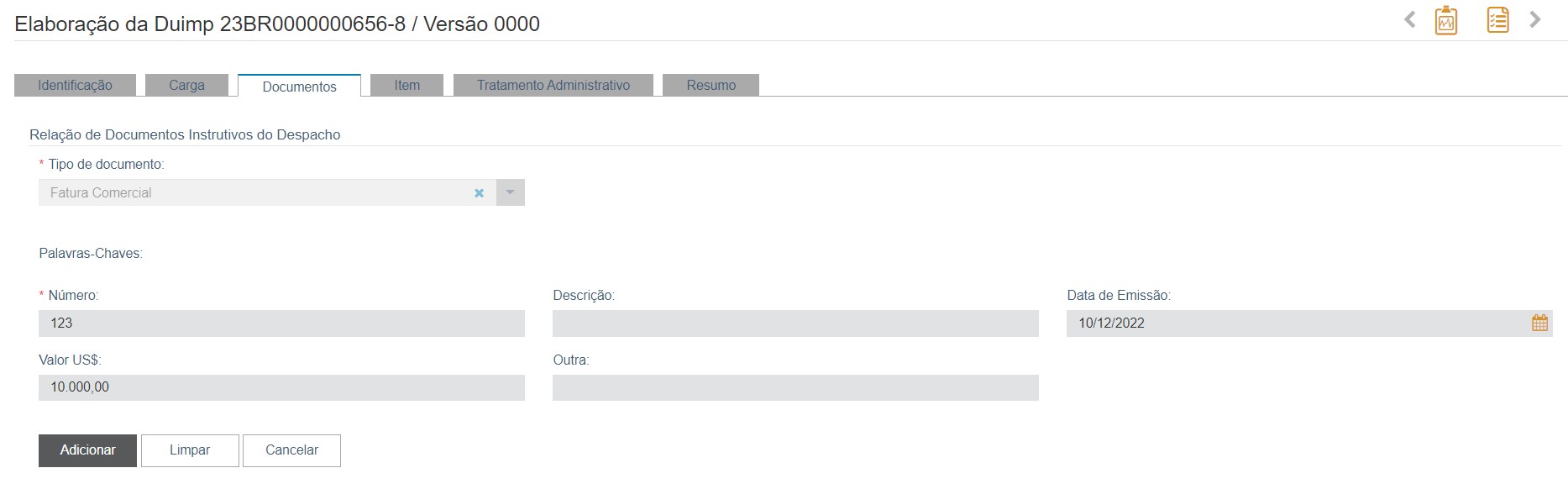
Task: Click the Limpar button
Action: tap(190, 450)
